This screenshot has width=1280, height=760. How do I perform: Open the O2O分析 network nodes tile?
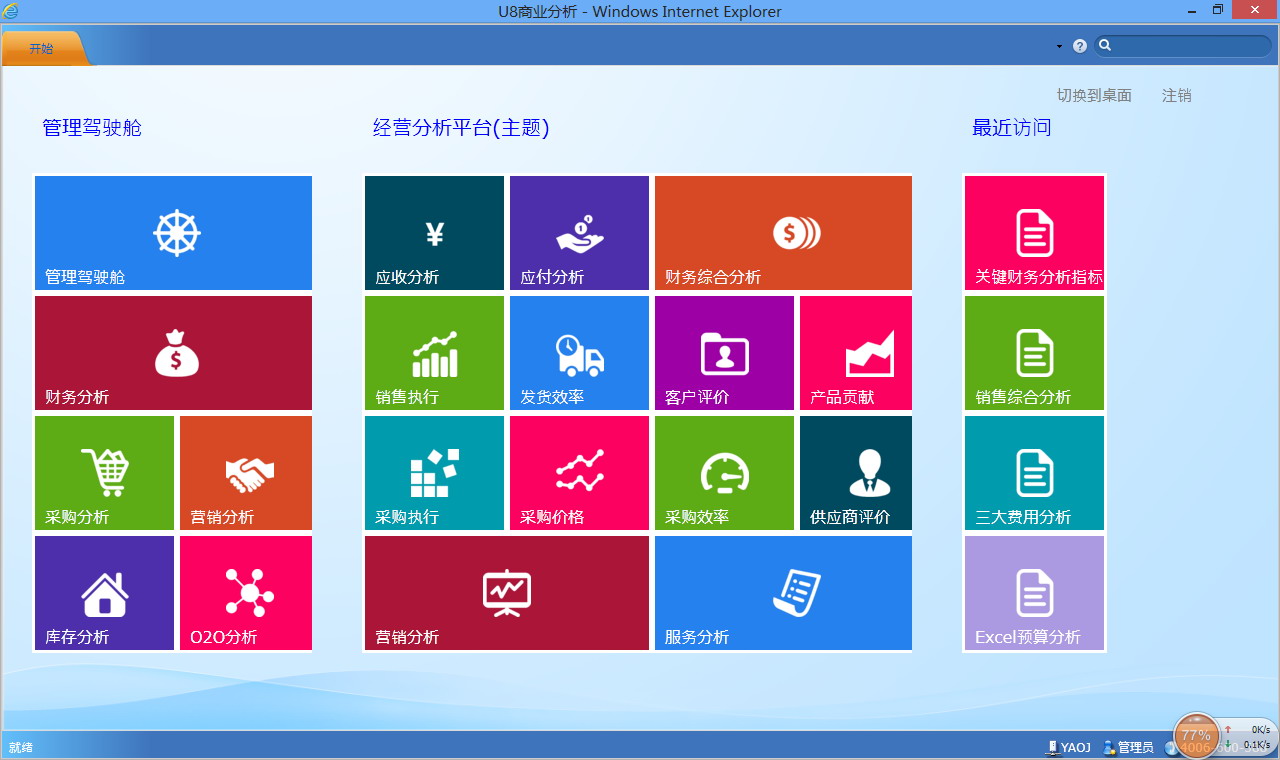246,593
